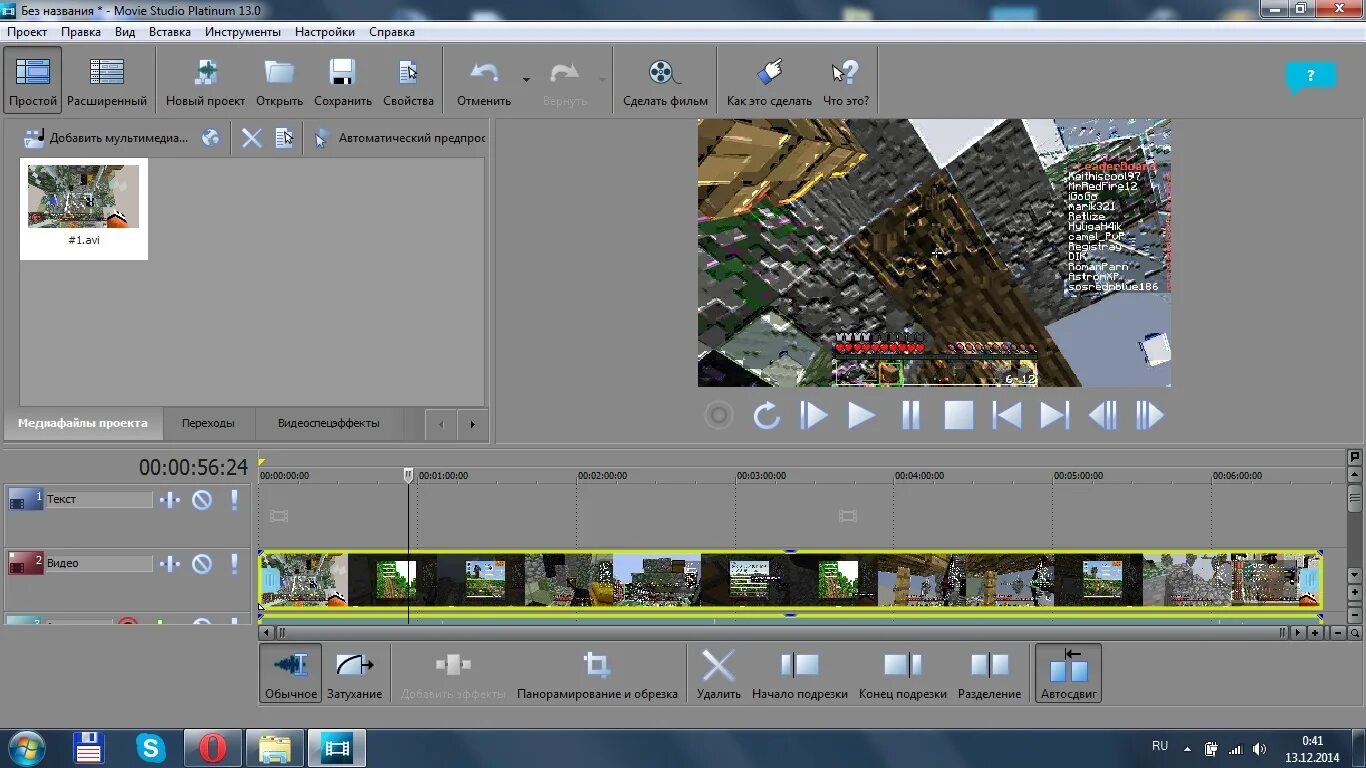Select the Затухание fade tool

[355, 674]
